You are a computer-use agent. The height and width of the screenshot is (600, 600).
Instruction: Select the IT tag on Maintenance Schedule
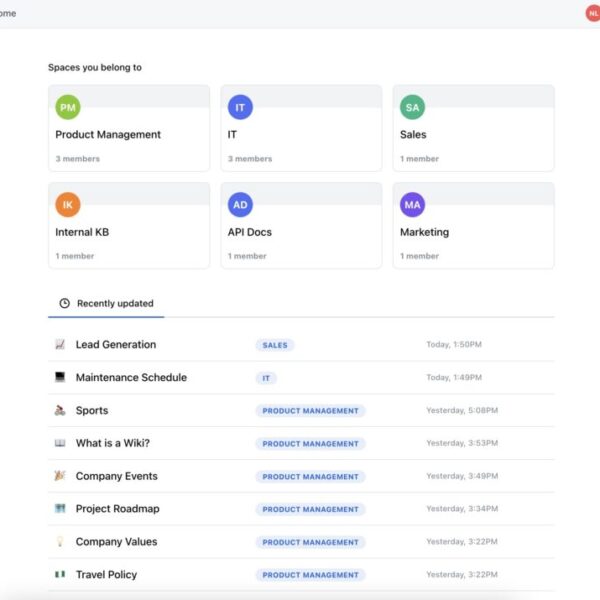pos(266,378)
